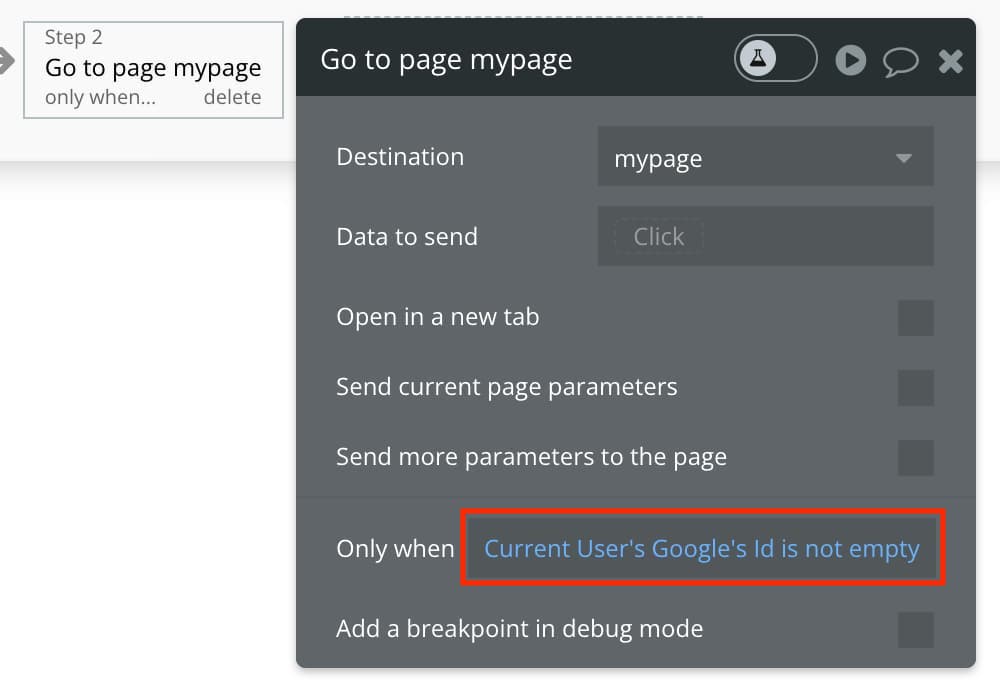1000x690 pixels.
Task: Toggle the experimental flask switch
Action: [775, 59]
